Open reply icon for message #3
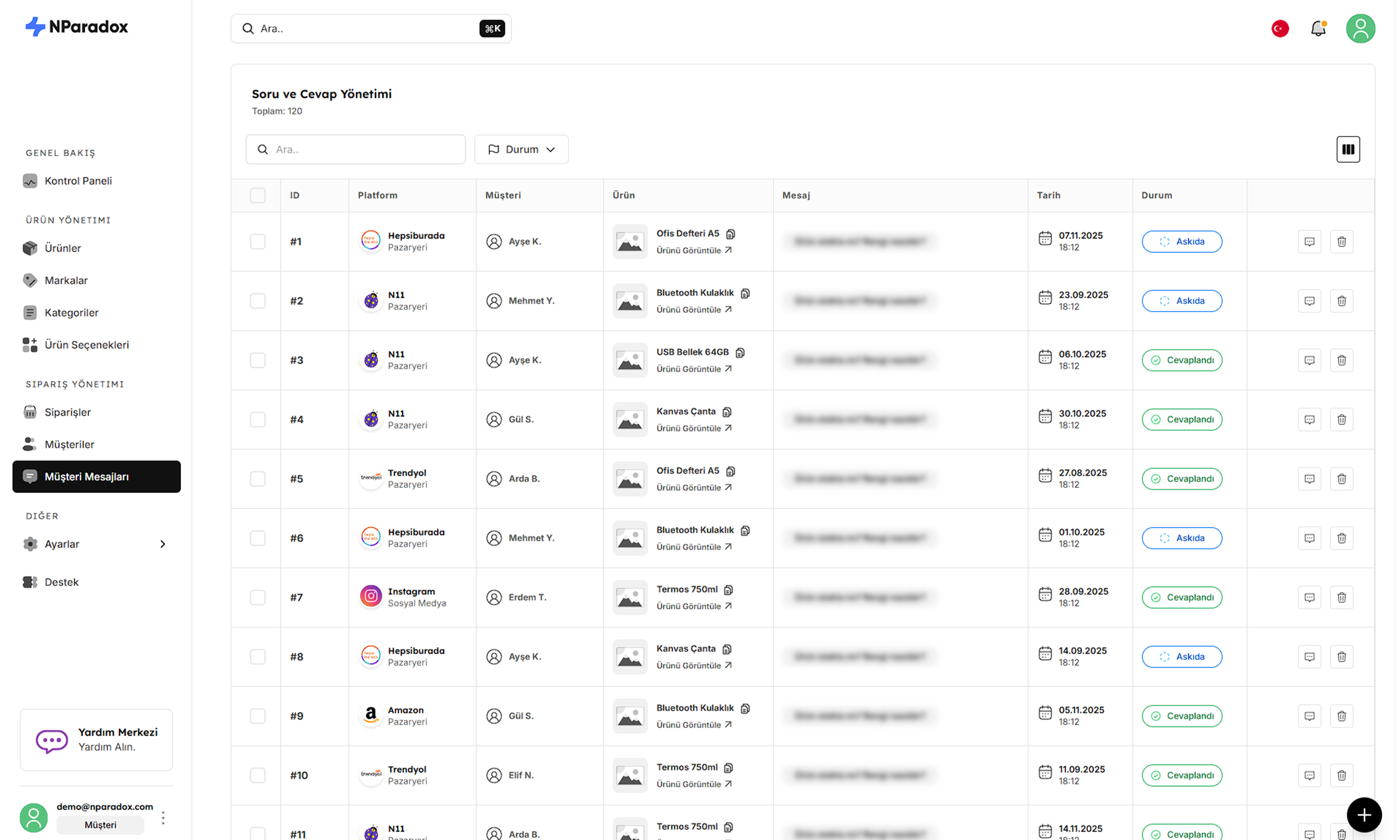Image resolution: width=1400 pixels, height=840 pixels. pyautogui.click(x=1309, y=361)
